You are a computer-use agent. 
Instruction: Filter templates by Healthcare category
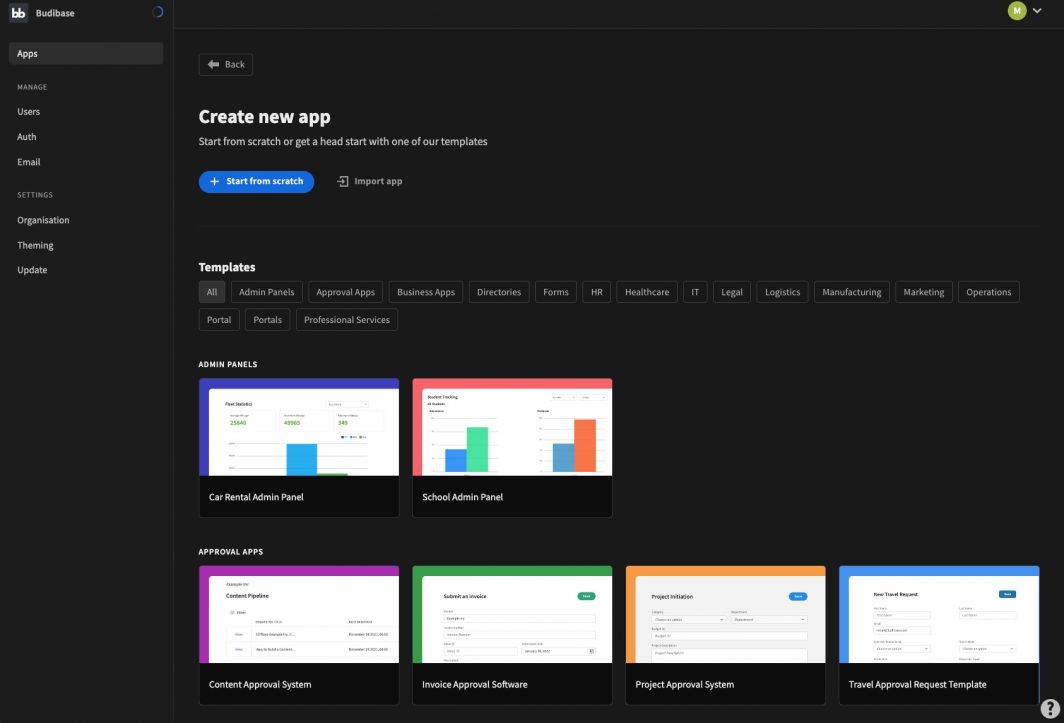[647, 292]
